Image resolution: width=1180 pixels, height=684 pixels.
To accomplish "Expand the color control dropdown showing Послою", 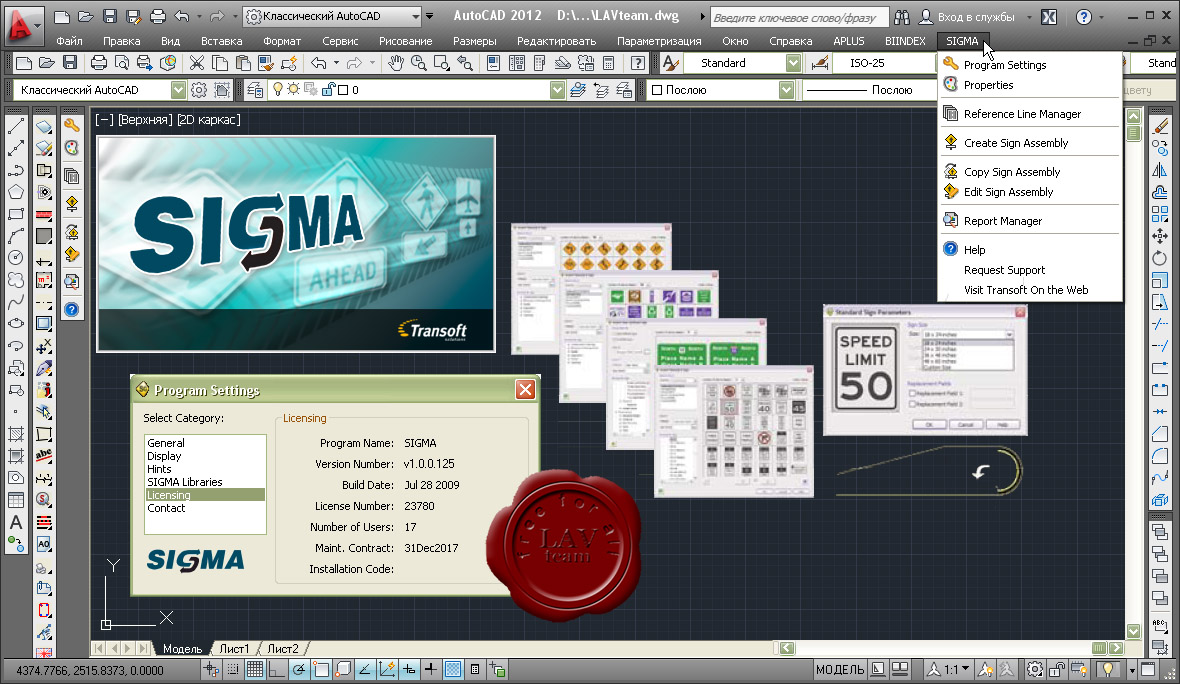I will pos(786,90).
